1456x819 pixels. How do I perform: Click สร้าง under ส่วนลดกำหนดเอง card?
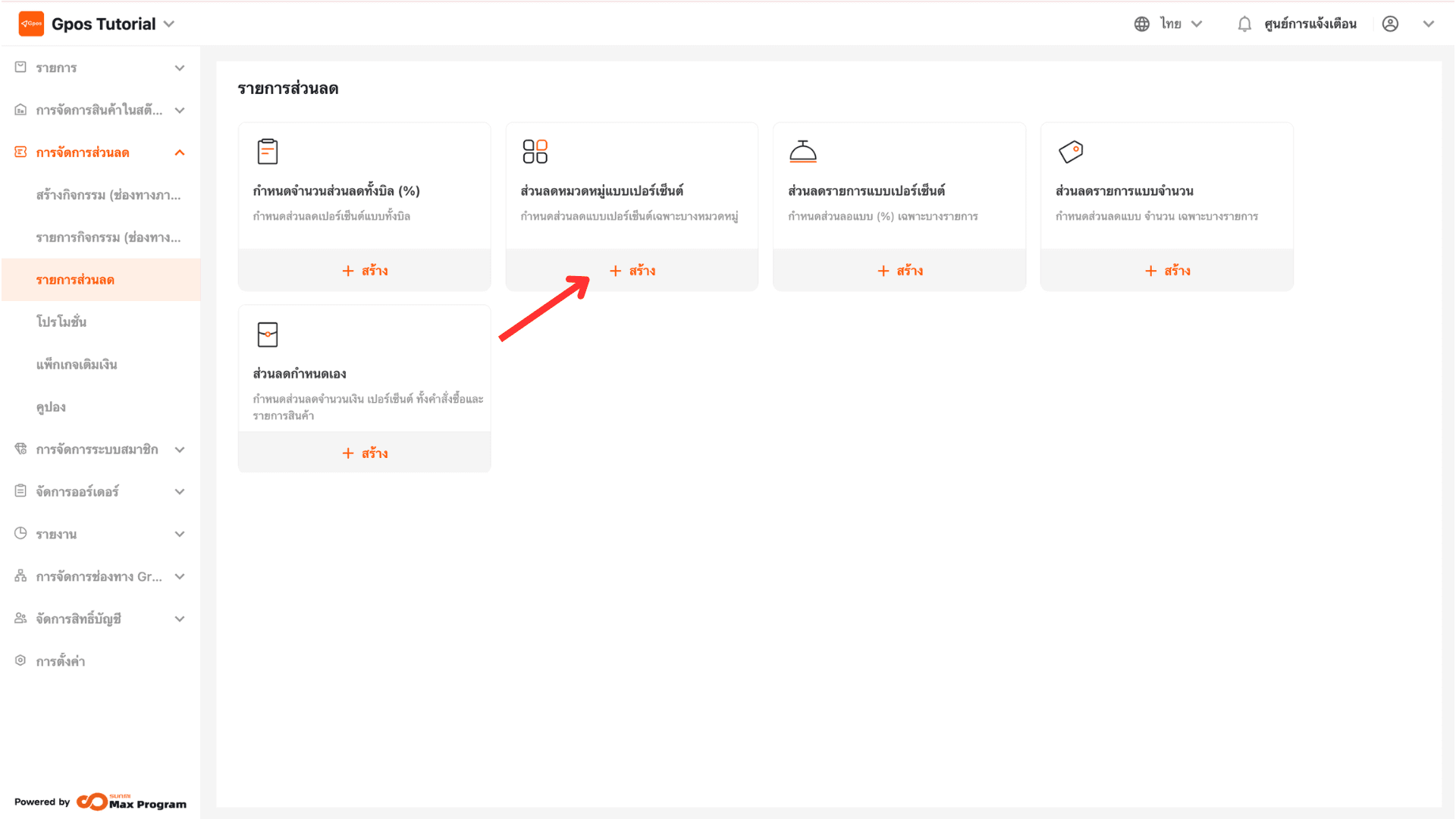[x=365, y=453]
